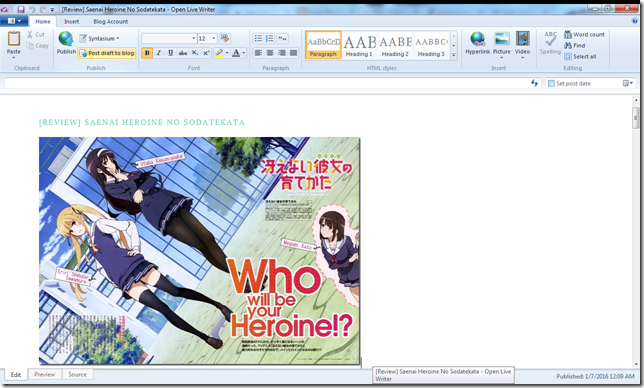The height and width of the screenshot is (388, 644).
Task: Apply the font color A button
Action: pyautogui.click(x=236, y=53)
